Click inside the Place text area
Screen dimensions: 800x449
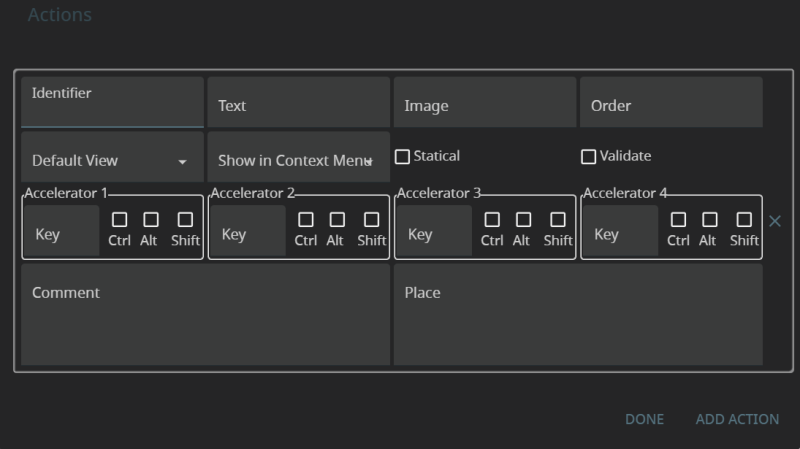click(577, 315)
